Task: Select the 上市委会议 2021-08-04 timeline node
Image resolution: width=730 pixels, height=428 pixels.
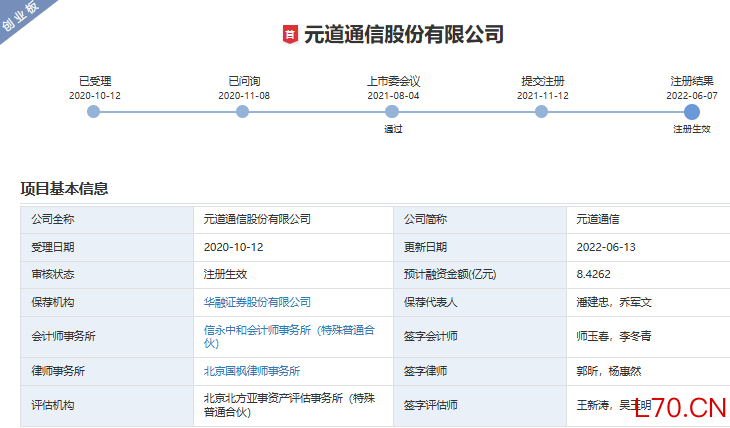Action: [392, 112]
